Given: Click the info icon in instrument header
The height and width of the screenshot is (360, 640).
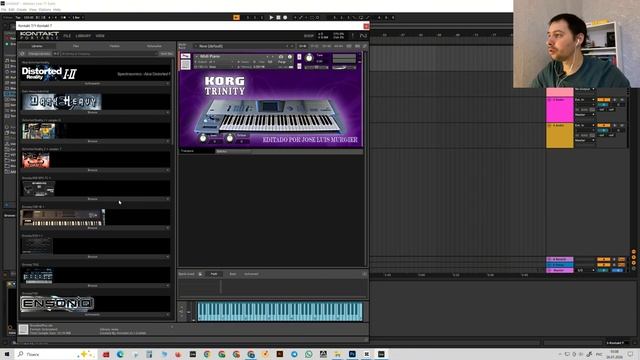Looking at the screenshot, I should tap(290, 57).
